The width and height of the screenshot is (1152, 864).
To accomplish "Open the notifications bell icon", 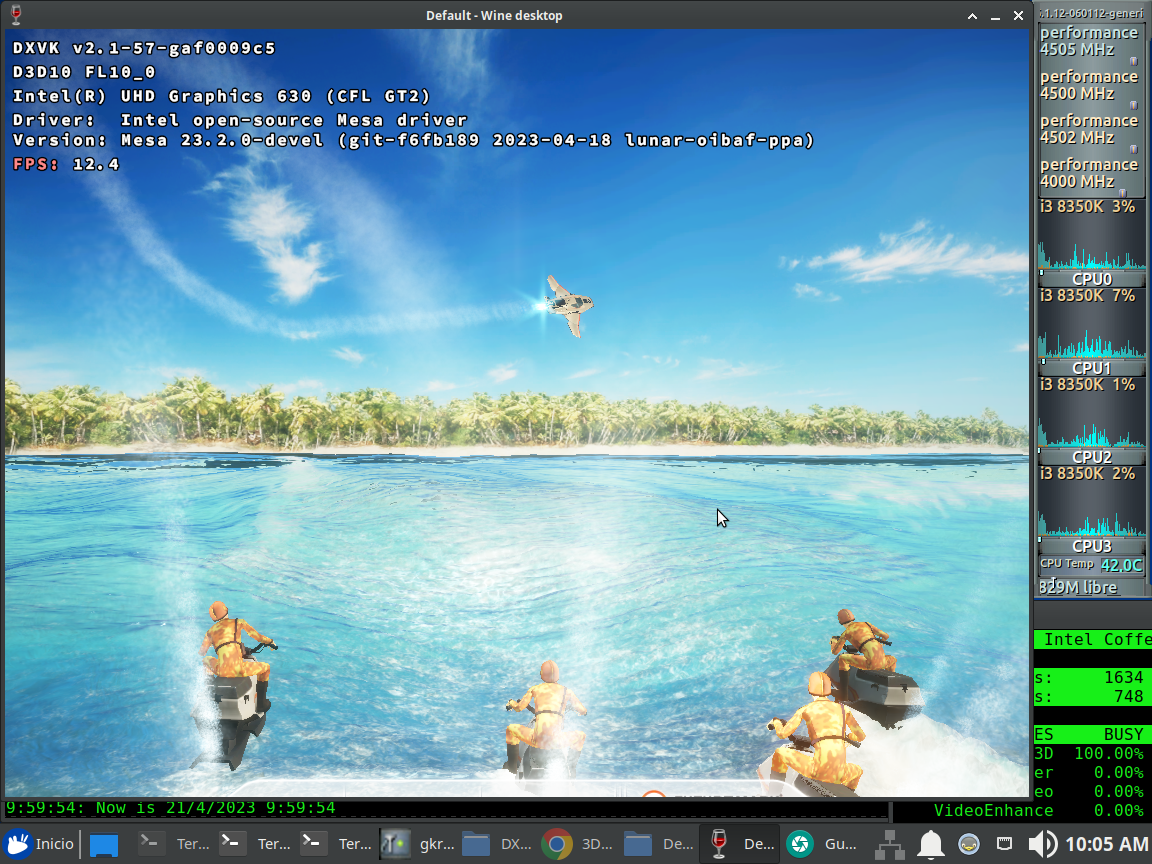I will pyautogui.click(x=931, y=844).
